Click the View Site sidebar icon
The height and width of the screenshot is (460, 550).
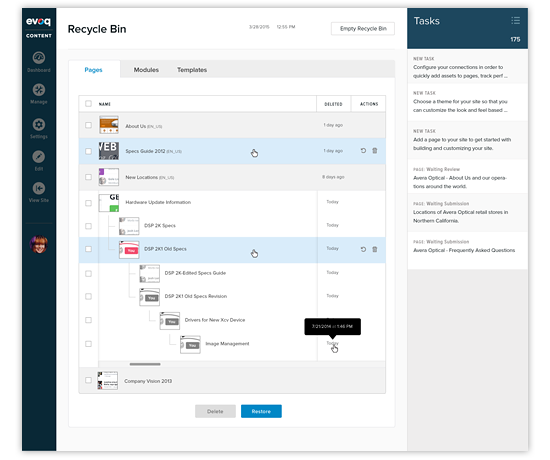(x=39, y=188)
